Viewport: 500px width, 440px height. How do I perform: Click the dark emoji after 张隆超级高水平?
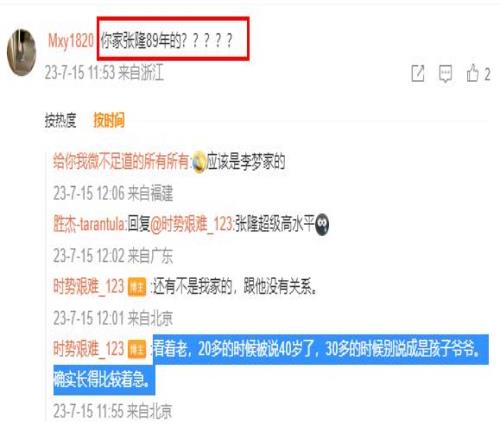pos(322,224)
